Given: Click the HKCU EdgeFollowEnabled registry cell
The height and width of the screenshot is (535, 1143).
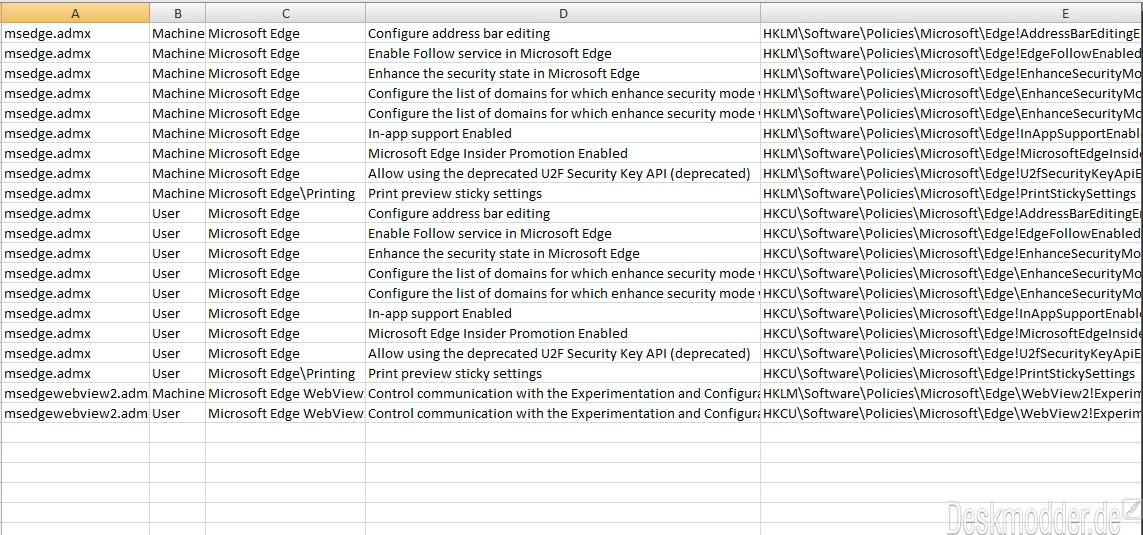Looking at the screenshot, I should pos(952,233).
